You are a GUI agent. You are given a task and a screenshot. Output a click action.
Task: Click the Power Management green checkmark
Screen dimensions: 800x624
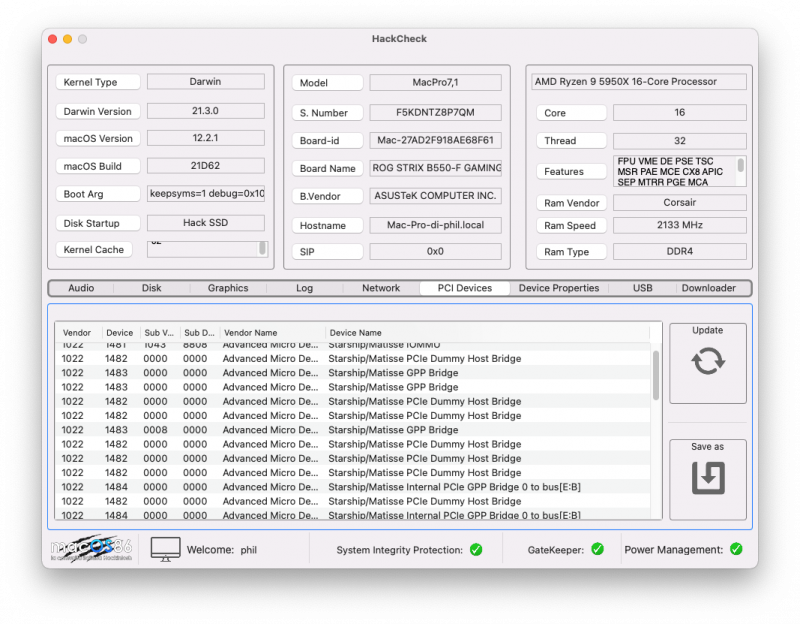pos(736,549)
